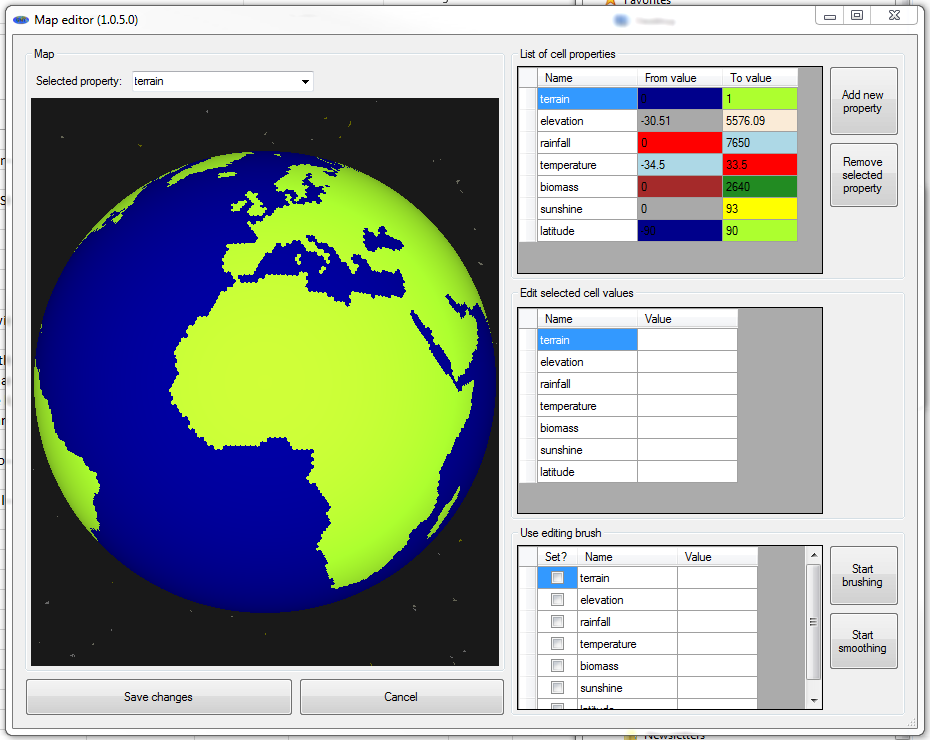Click Remove selected property button
Viewport: 930px width, 740px height.
(x=862, y=175)
